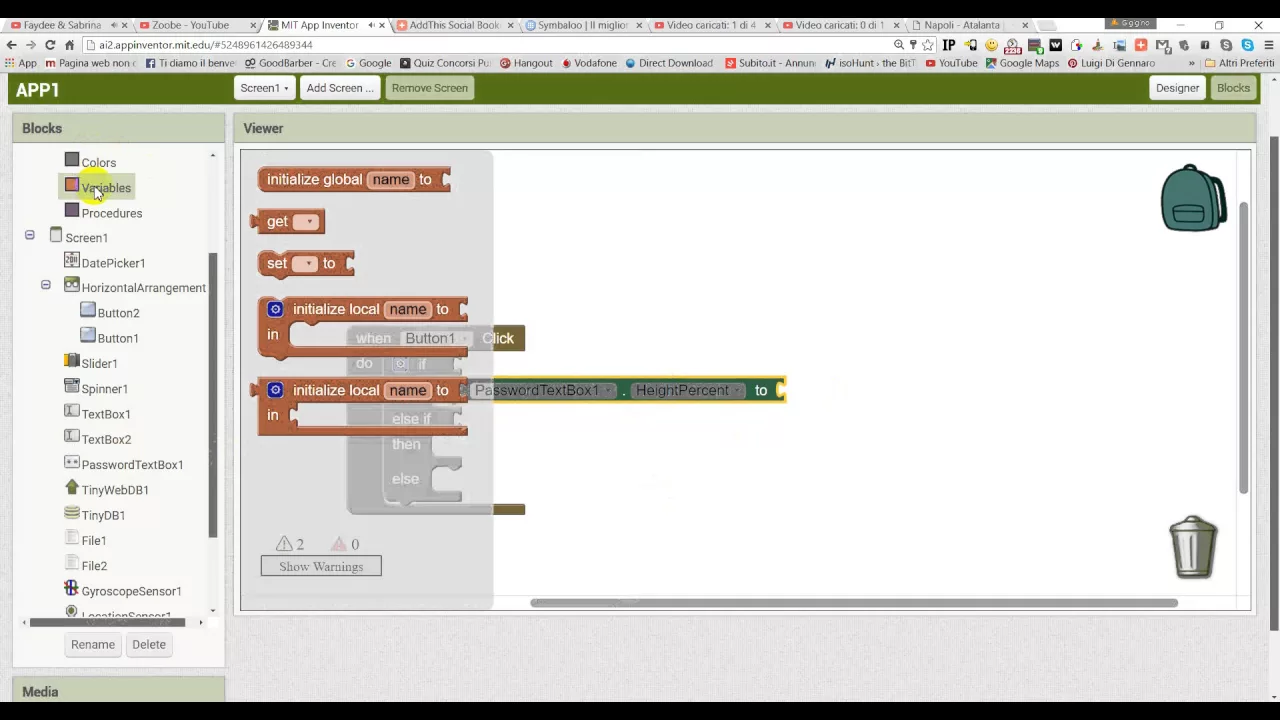Click the File1 icon

tap(72, 538)
